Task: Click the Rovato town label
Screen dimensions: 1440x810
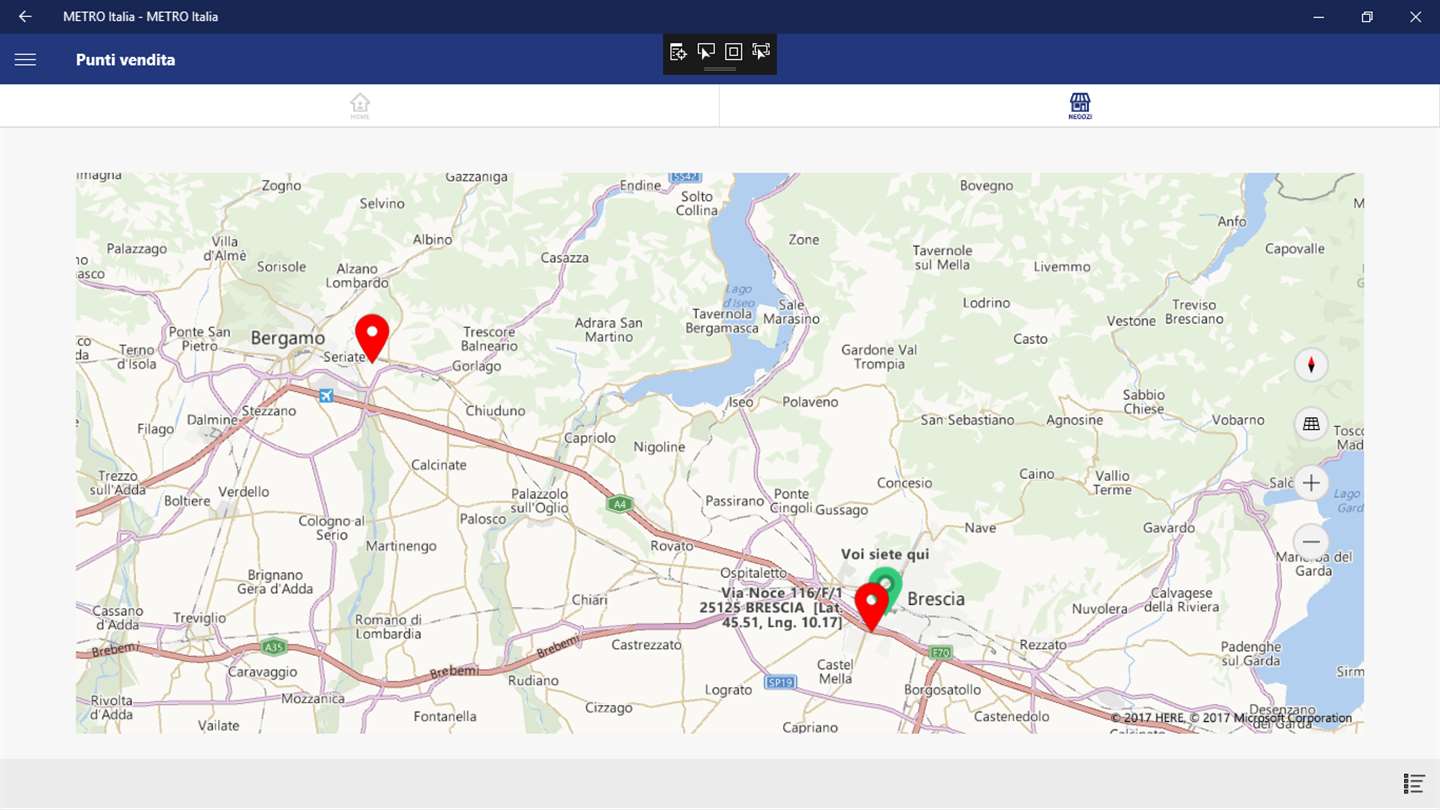Action: [672, 546]
